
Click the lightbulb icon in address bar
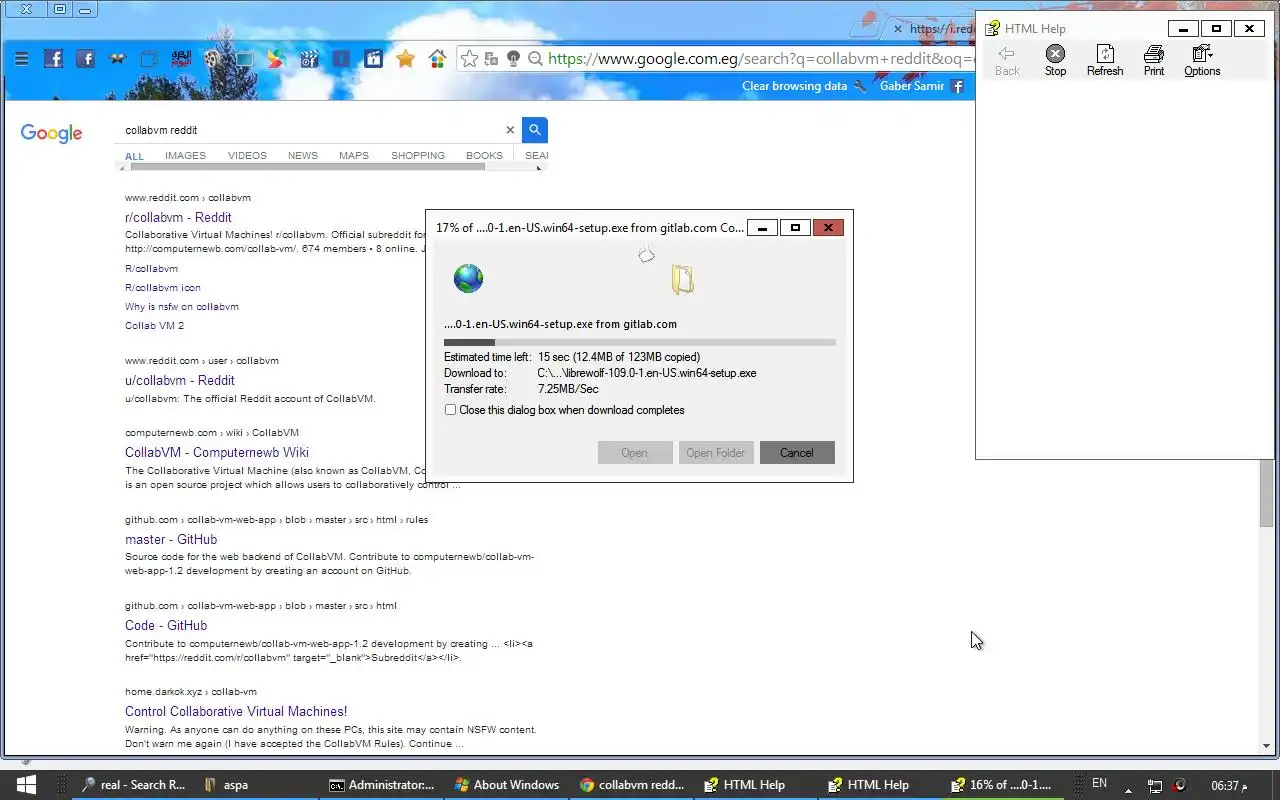[x=513, y=59]
